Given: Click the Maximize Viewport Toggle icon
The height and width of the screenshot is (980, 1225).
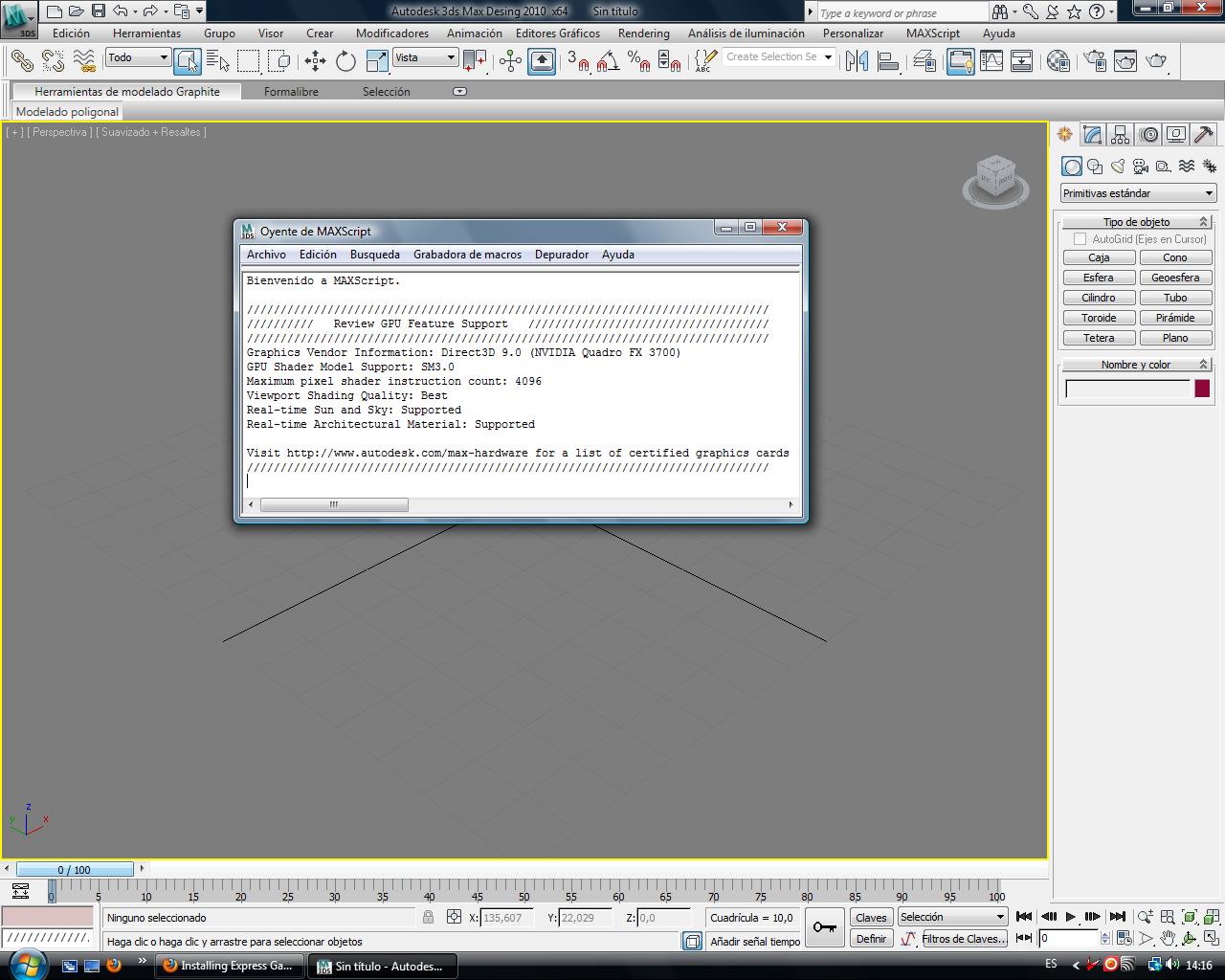Looking at the screenshot, I should [1212, 939].
